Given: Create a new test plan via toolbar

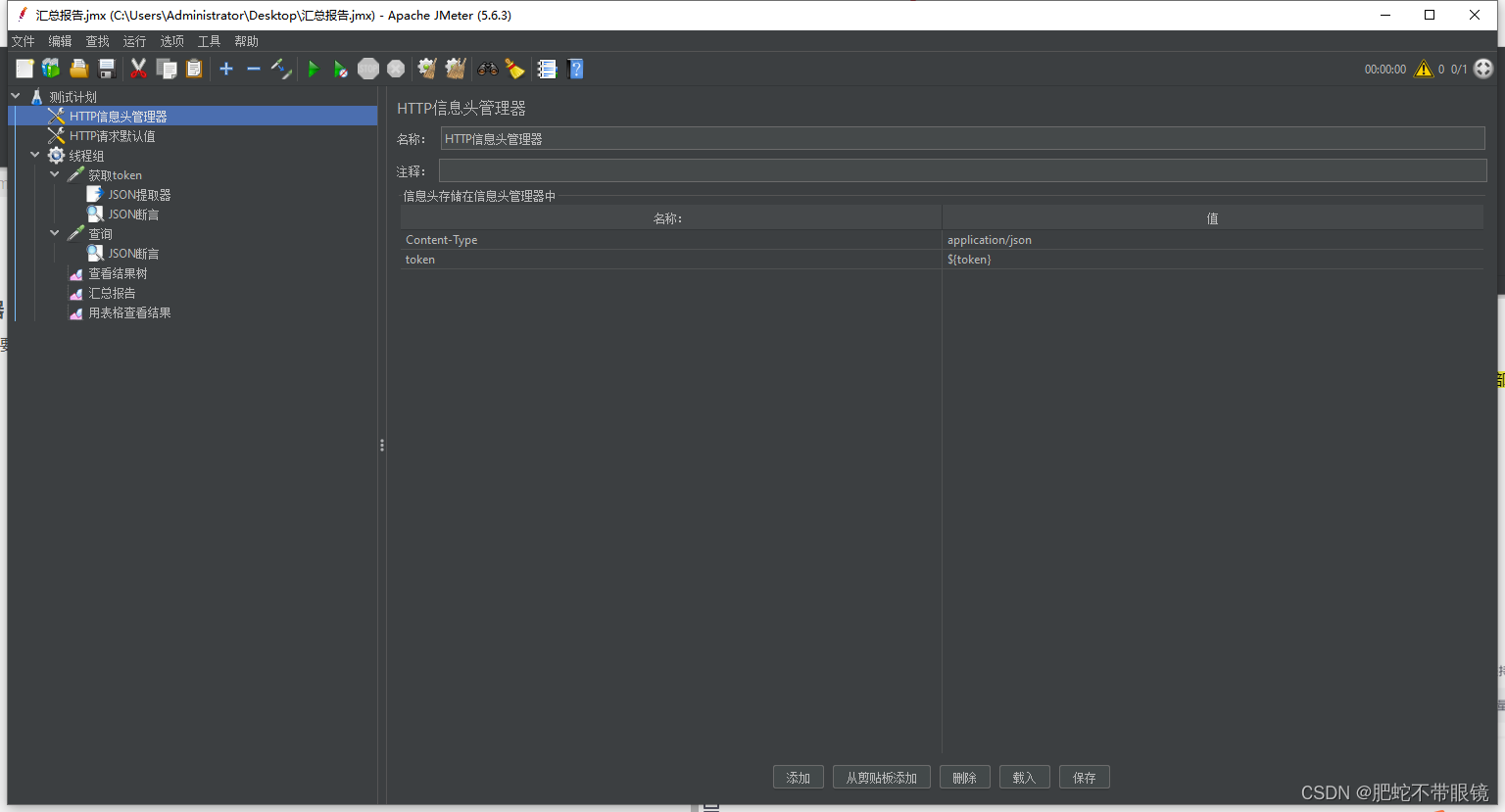Looking at the screenshot, I should (24, 69).
